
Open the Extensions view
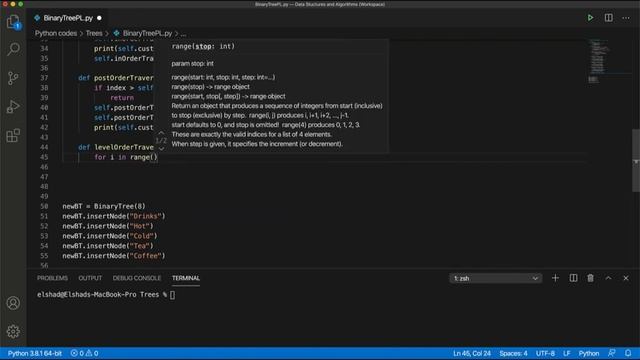pyautogui.click(x=13, y=135)
